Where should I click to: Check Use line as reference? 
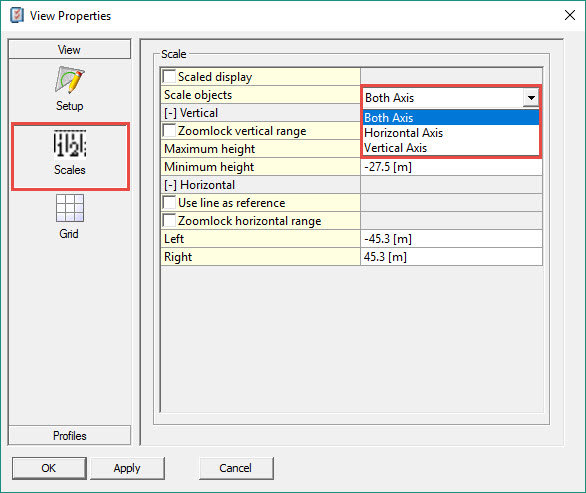click(169, 203)
